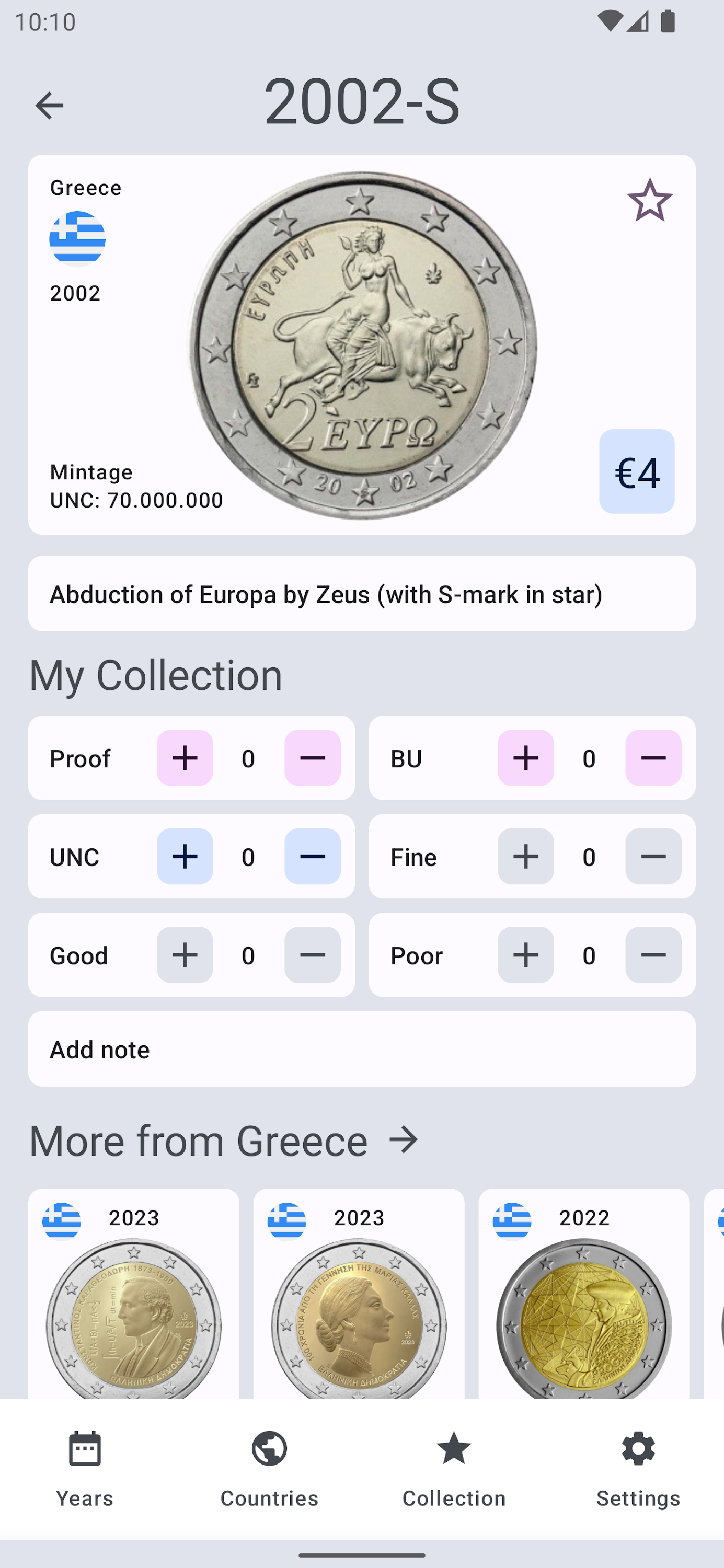Expand the More from Greece arrow

[x=404, y=1140]
